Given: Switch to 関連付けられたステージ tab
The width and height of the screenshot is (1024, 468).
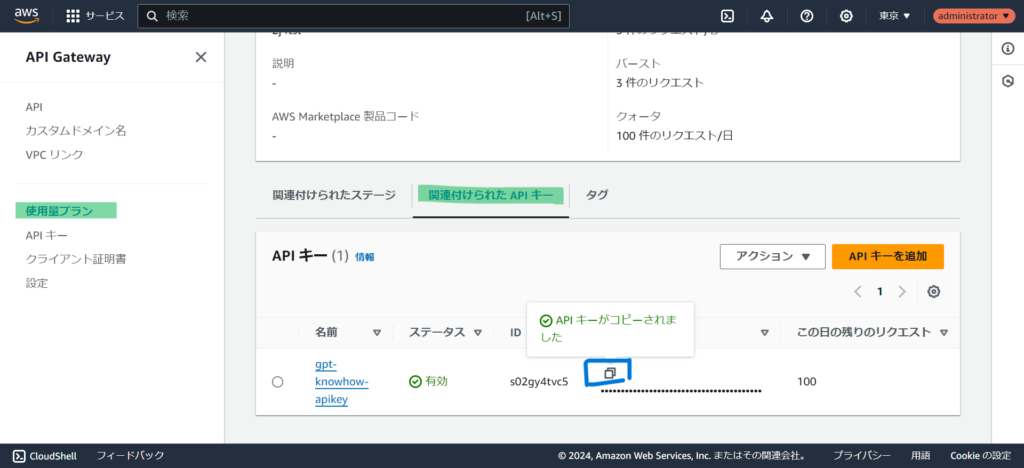Looking at the screenshot, I should coord(334,195).
